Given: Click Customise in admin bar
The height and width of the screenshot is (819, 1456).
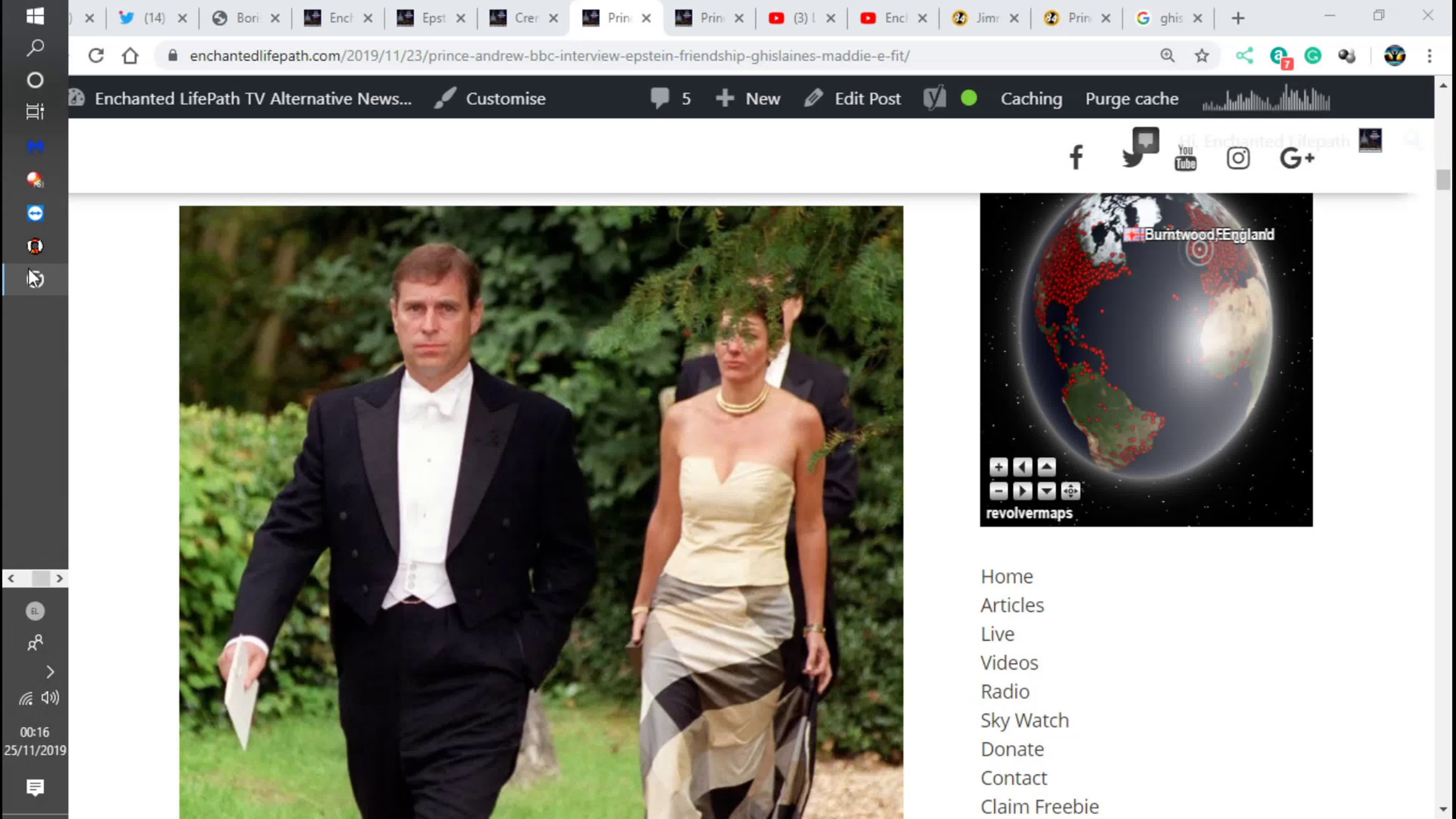Looking at the screenshot, I should click(x=490, y=98).
